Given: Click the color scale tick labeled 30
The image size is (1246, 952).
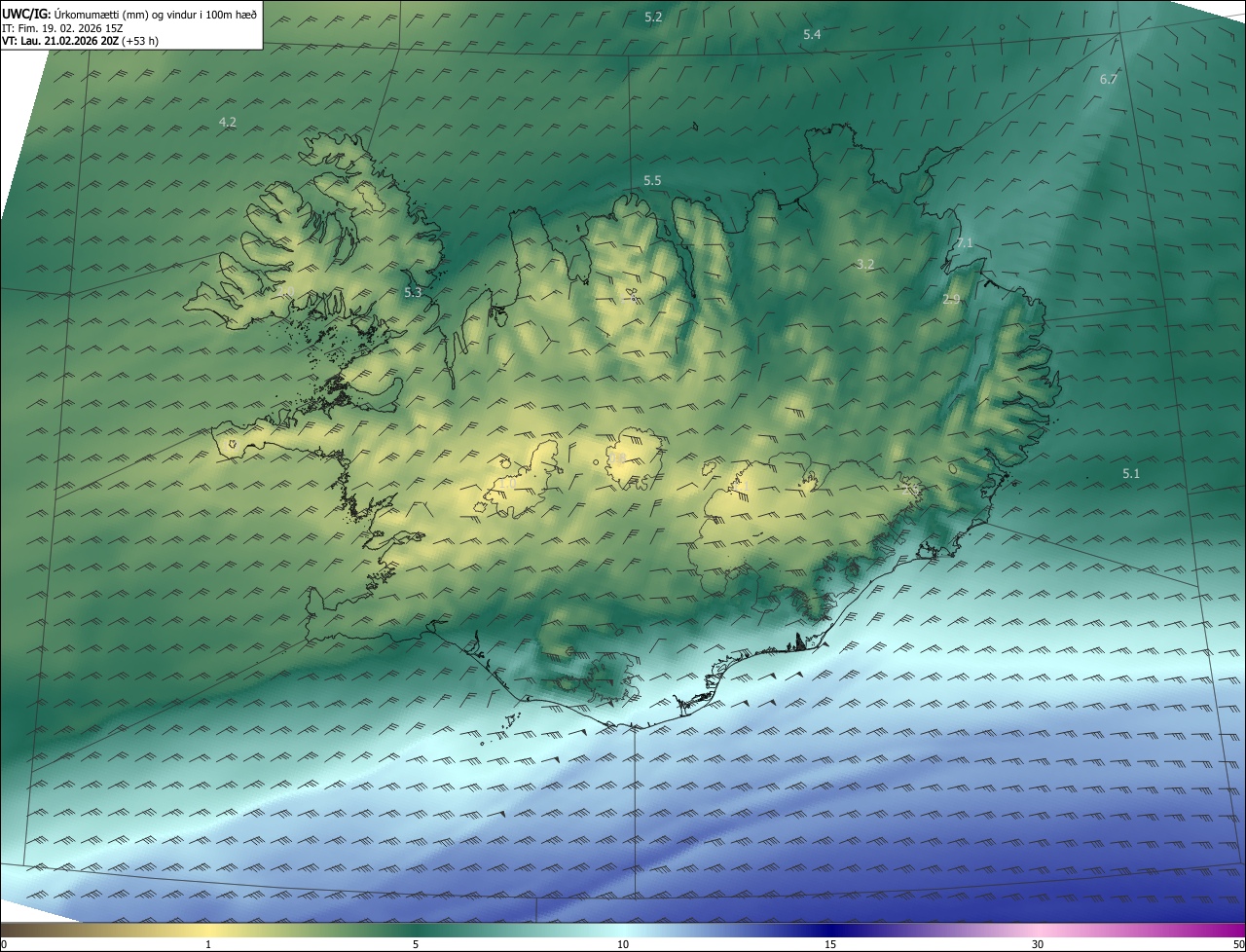Looking at the screenshot, I should (x=1038, y=944).
